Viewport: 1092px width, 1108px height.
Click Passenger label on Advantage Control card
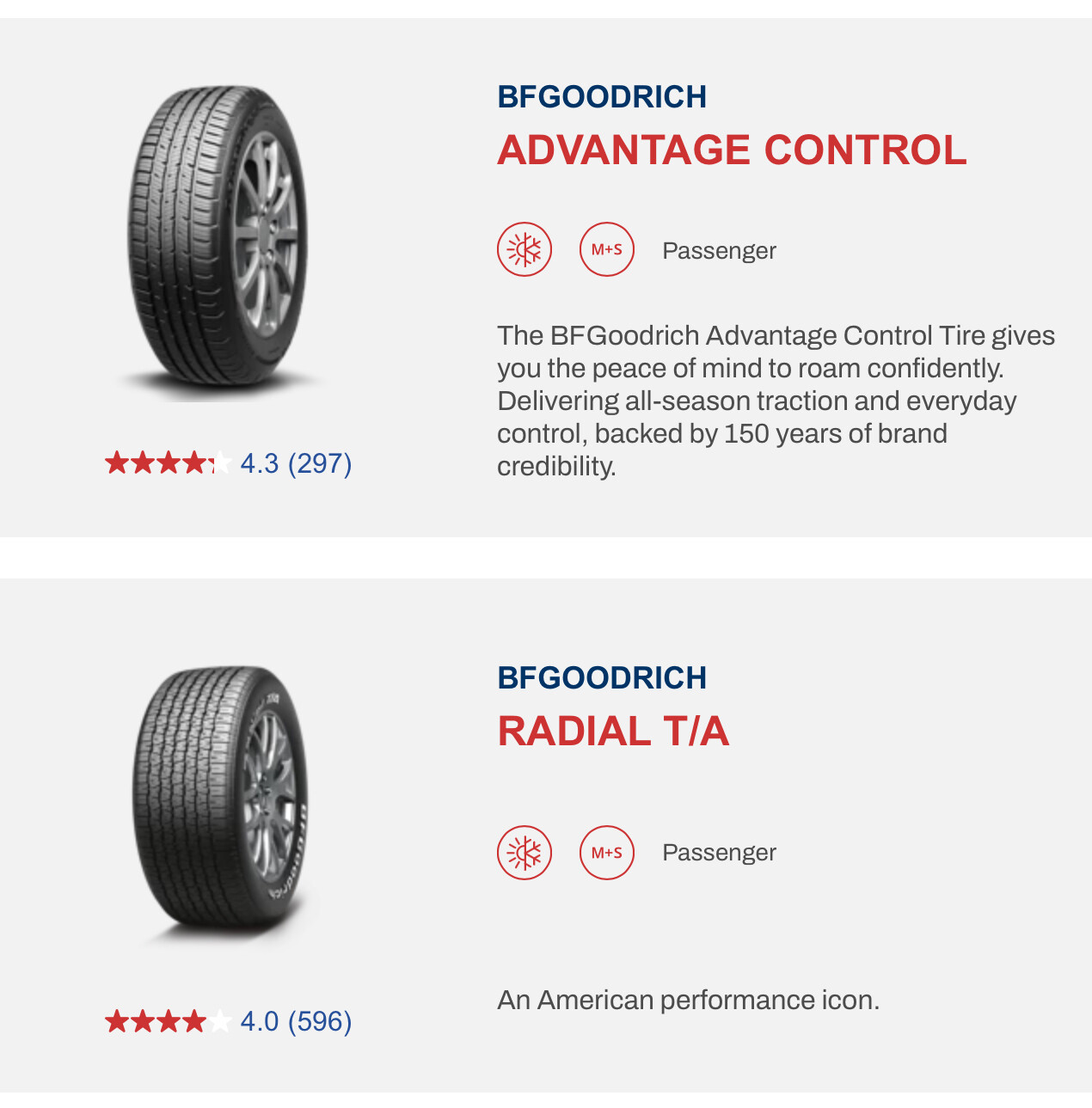[x=719, y=251]
